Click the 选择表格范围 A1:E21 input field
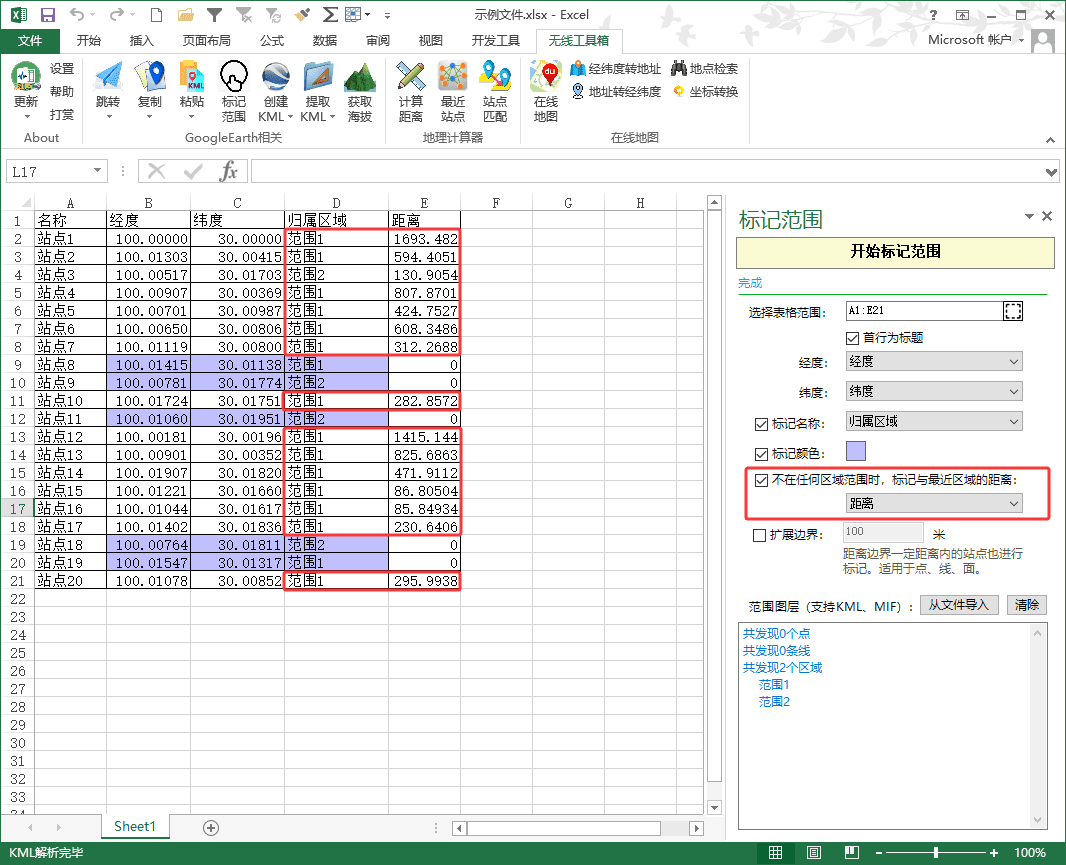 923,311
